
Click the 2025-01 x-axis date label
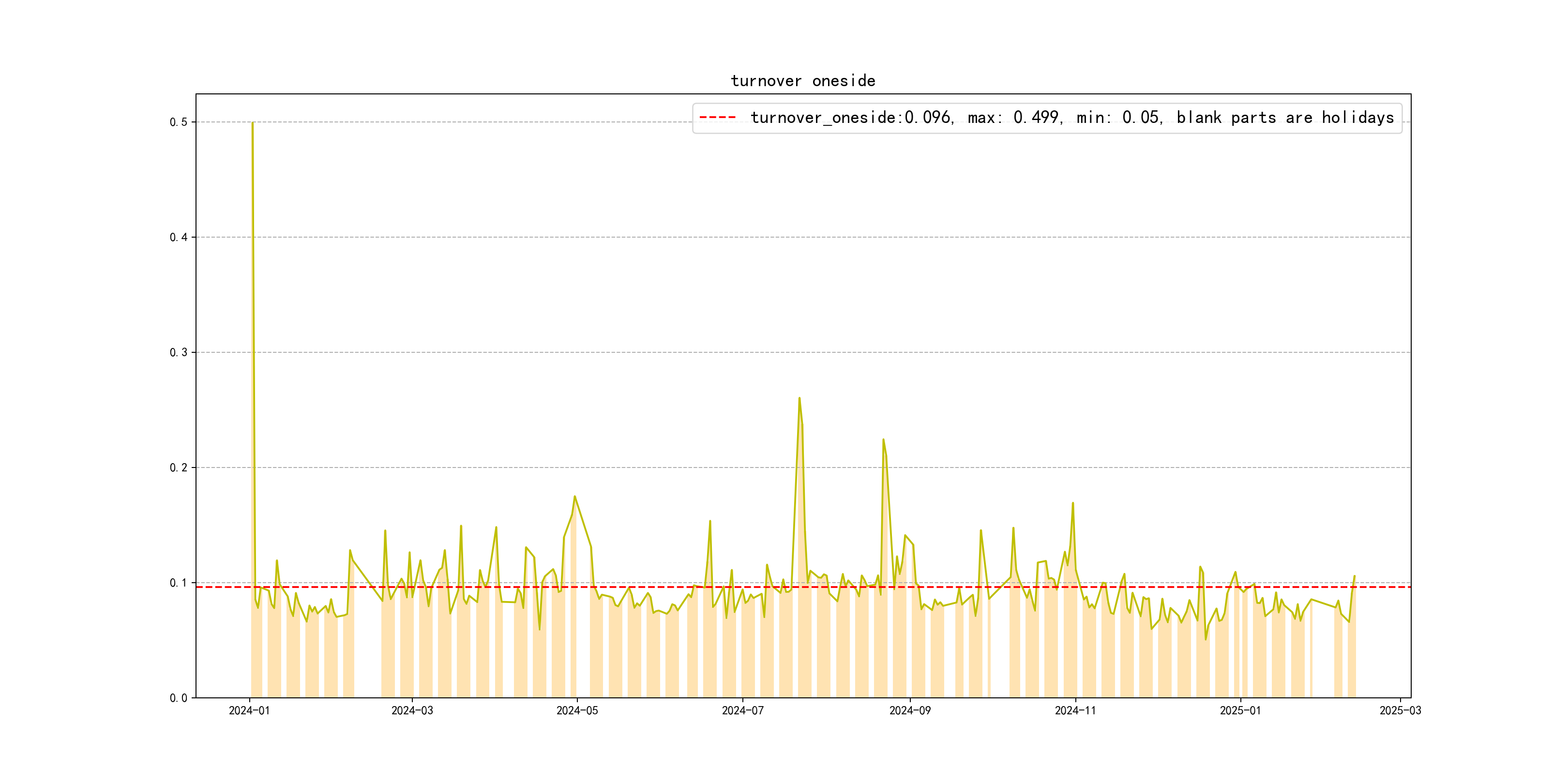click(x=1240, y=711)
